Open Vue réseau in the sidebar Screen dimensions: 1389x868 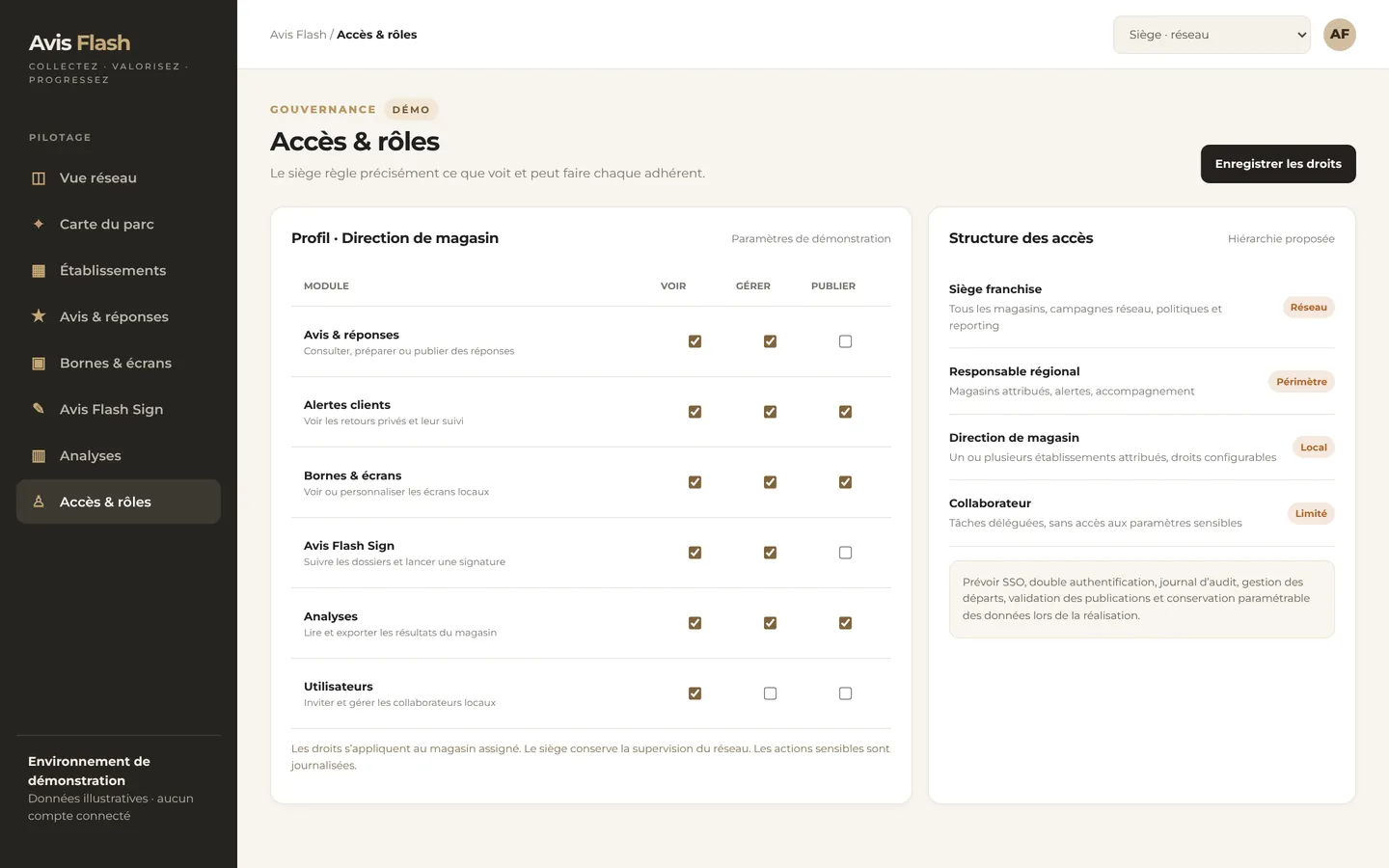(x=119, y=177)
